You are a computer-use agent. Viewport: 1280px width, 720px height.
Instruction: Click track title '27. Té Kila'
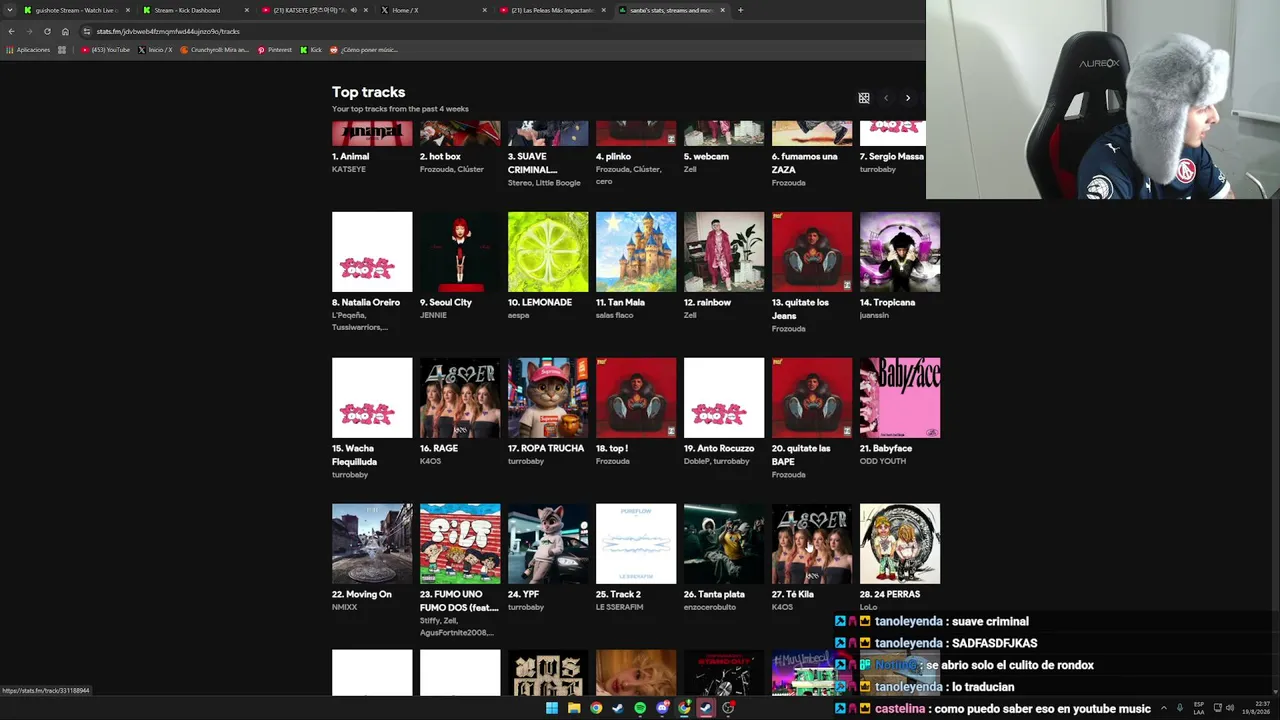pyautogui.click(x=793, y=595)
